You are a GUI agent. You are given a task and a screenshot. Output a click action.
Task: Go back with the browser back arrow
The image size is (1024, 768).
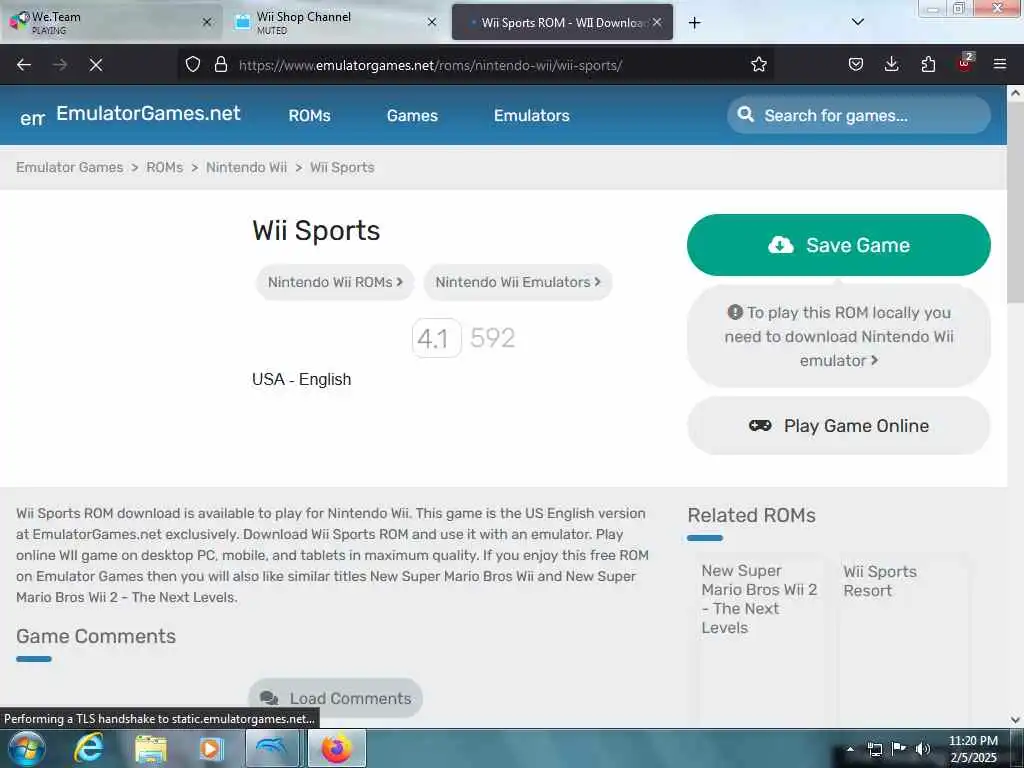pos(24,65)
